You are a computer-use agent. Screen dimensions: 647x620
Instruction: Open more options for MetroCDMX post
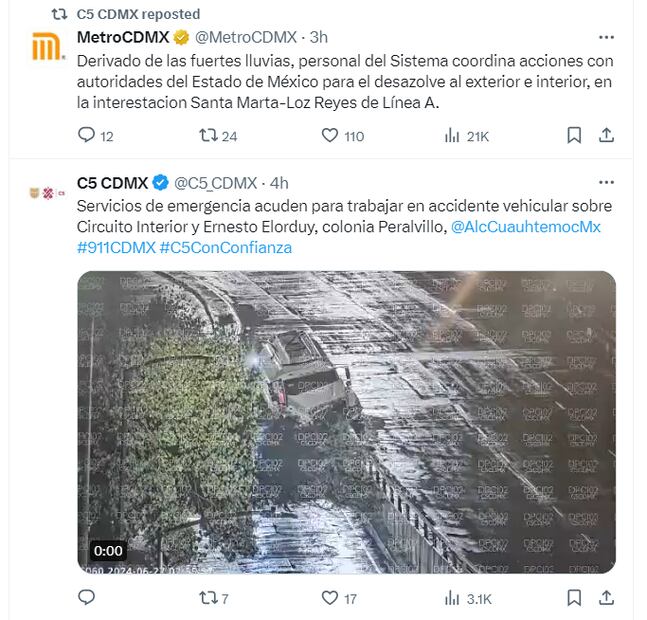point(606,38)
